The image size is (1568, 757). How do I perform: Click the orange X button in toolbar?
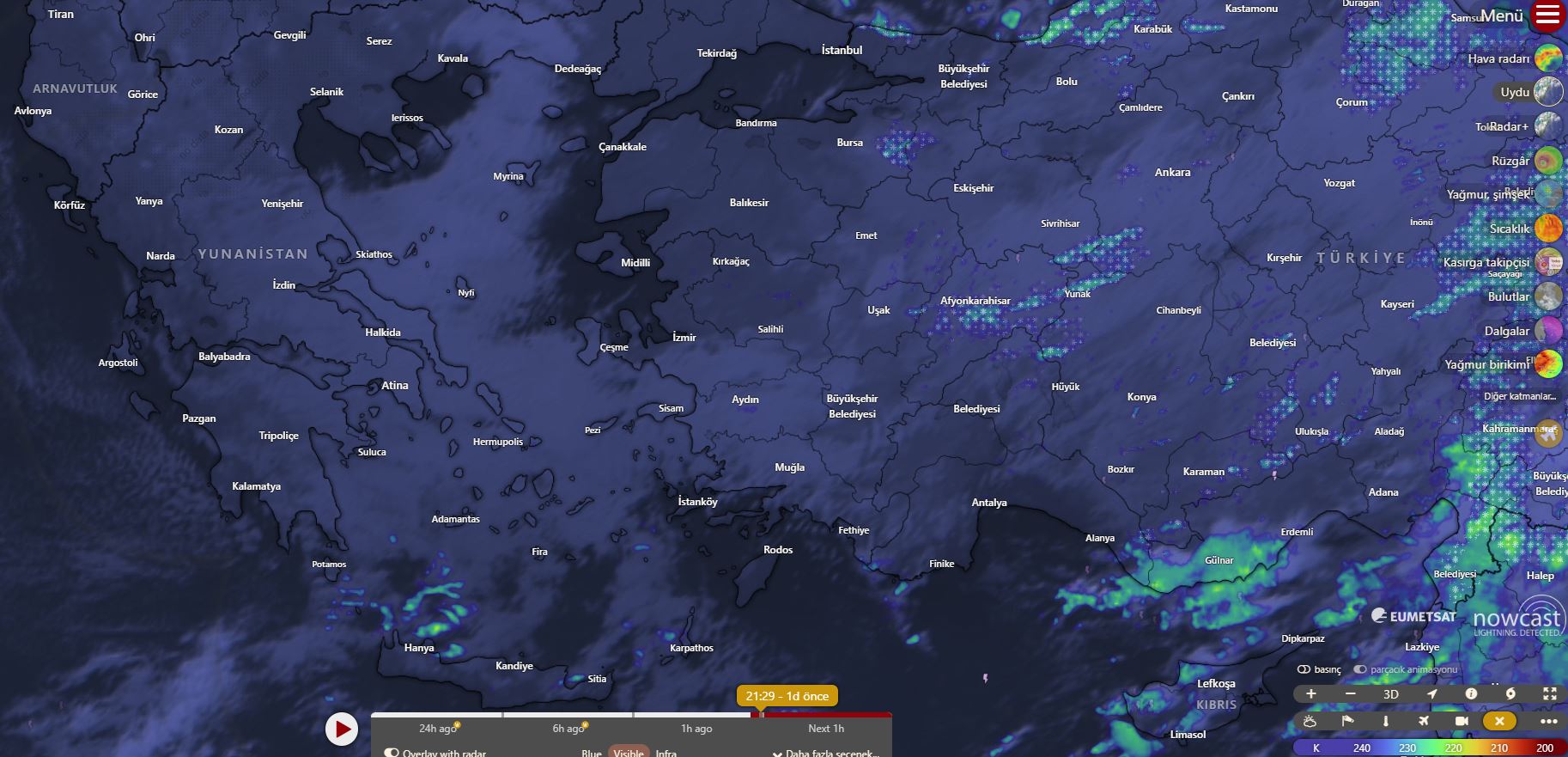(x=1499, y=721)
